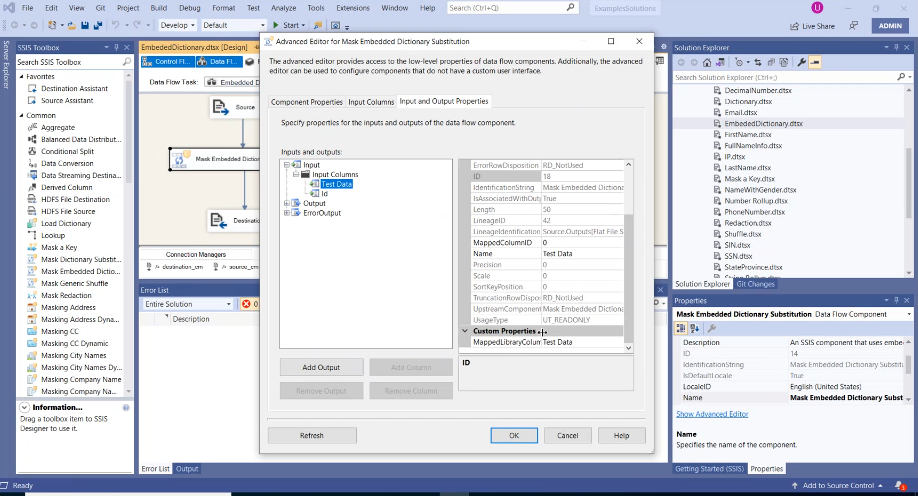Viewport: 918px width, 496px height.
Task: Click the Feedback icon next to Live Share
Action: coord(854,26)
